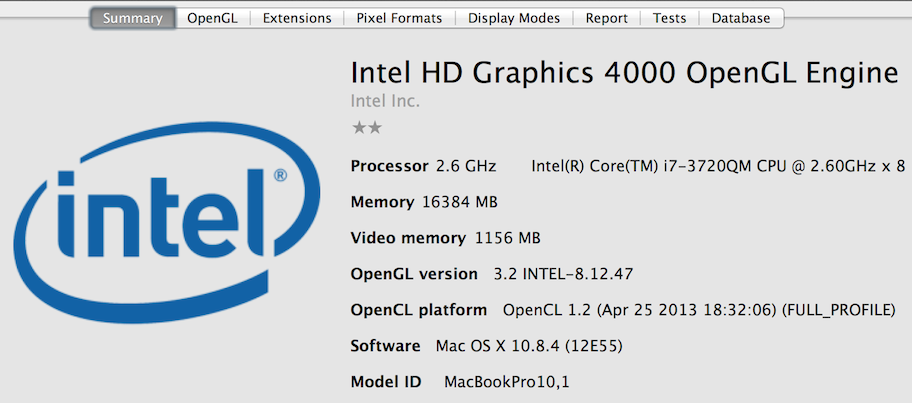Select the 3.2 INTEL-8.12.47 version value
Screen dimensions: 912x403
(x=562, y=273)
